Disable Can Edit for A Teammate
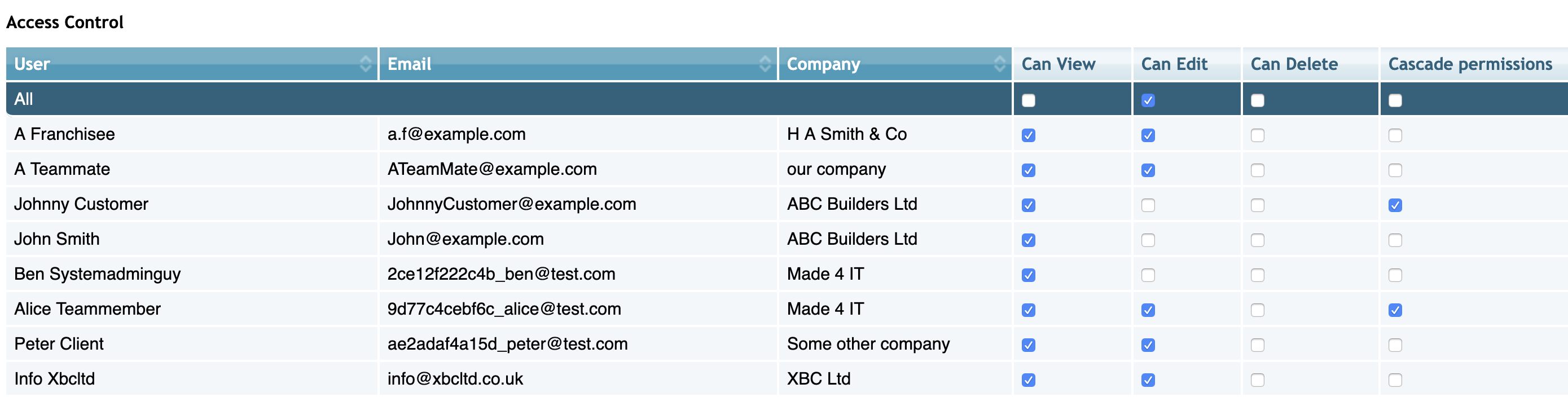The image size is (1568, 397). click(1148, 170)
